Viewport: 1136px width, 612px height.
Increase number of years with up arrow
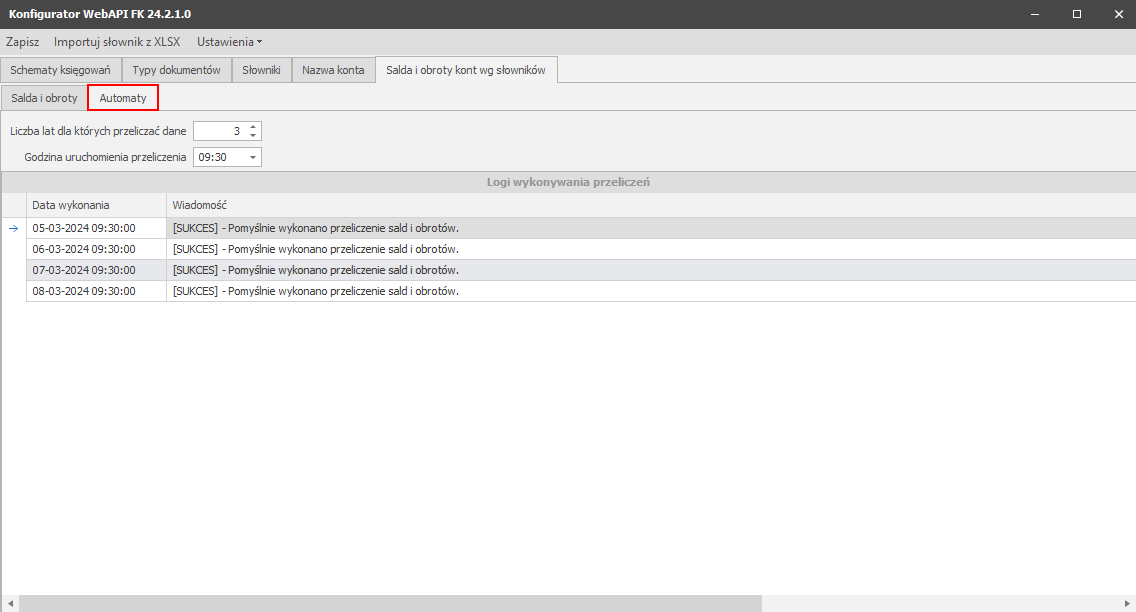(253, 127)
